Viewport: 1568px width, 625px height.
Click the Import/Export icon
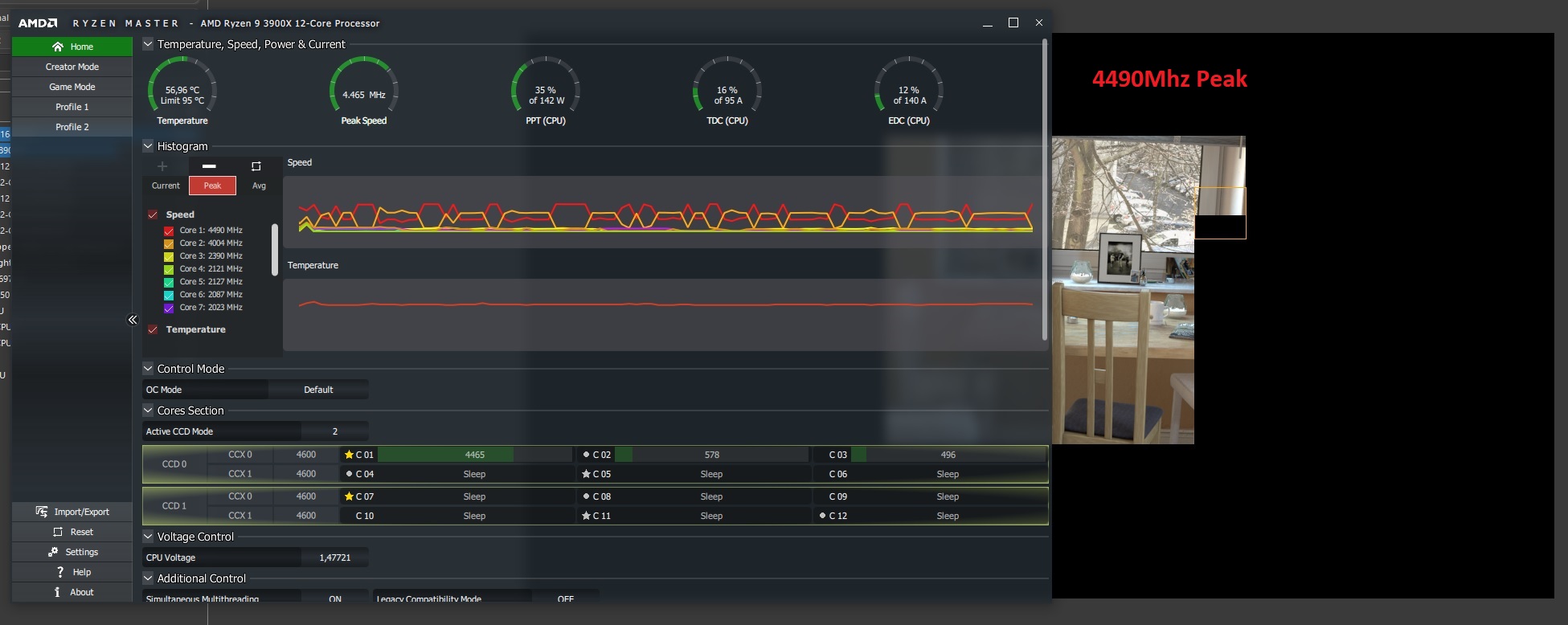coord(42,512)
